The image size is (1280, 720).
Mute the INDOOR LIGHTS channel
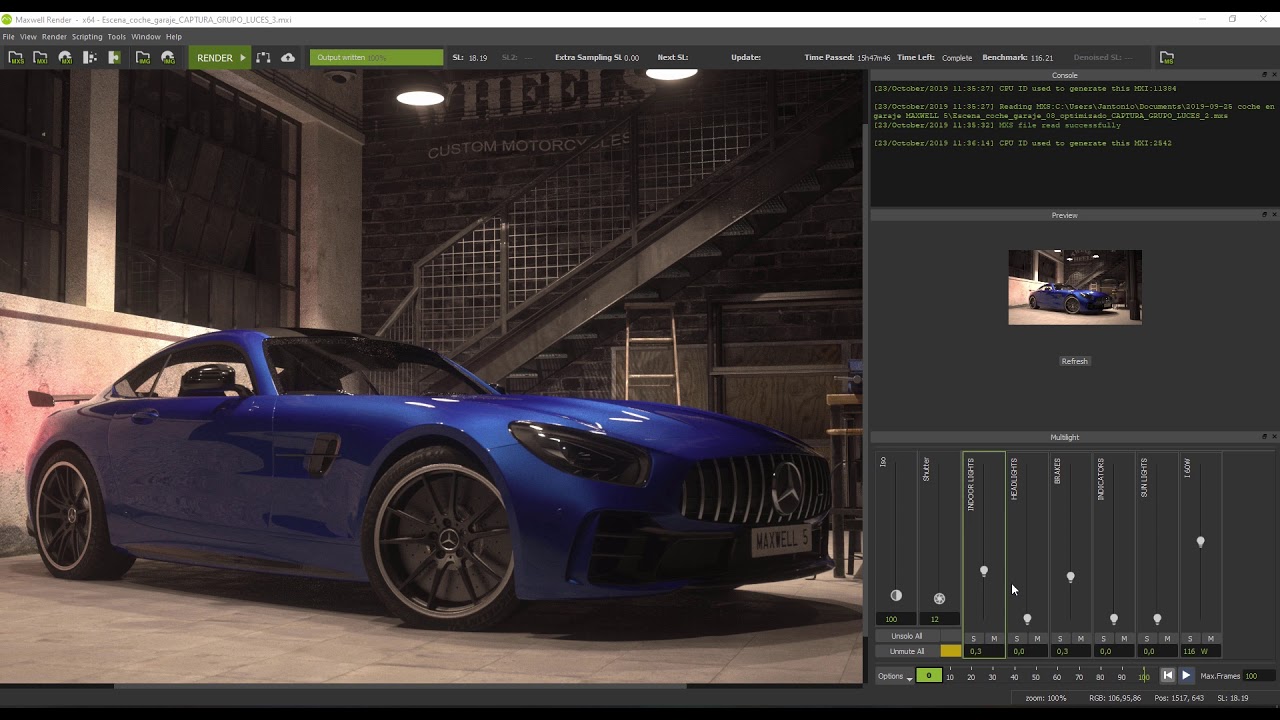click(x=994, y=639)
